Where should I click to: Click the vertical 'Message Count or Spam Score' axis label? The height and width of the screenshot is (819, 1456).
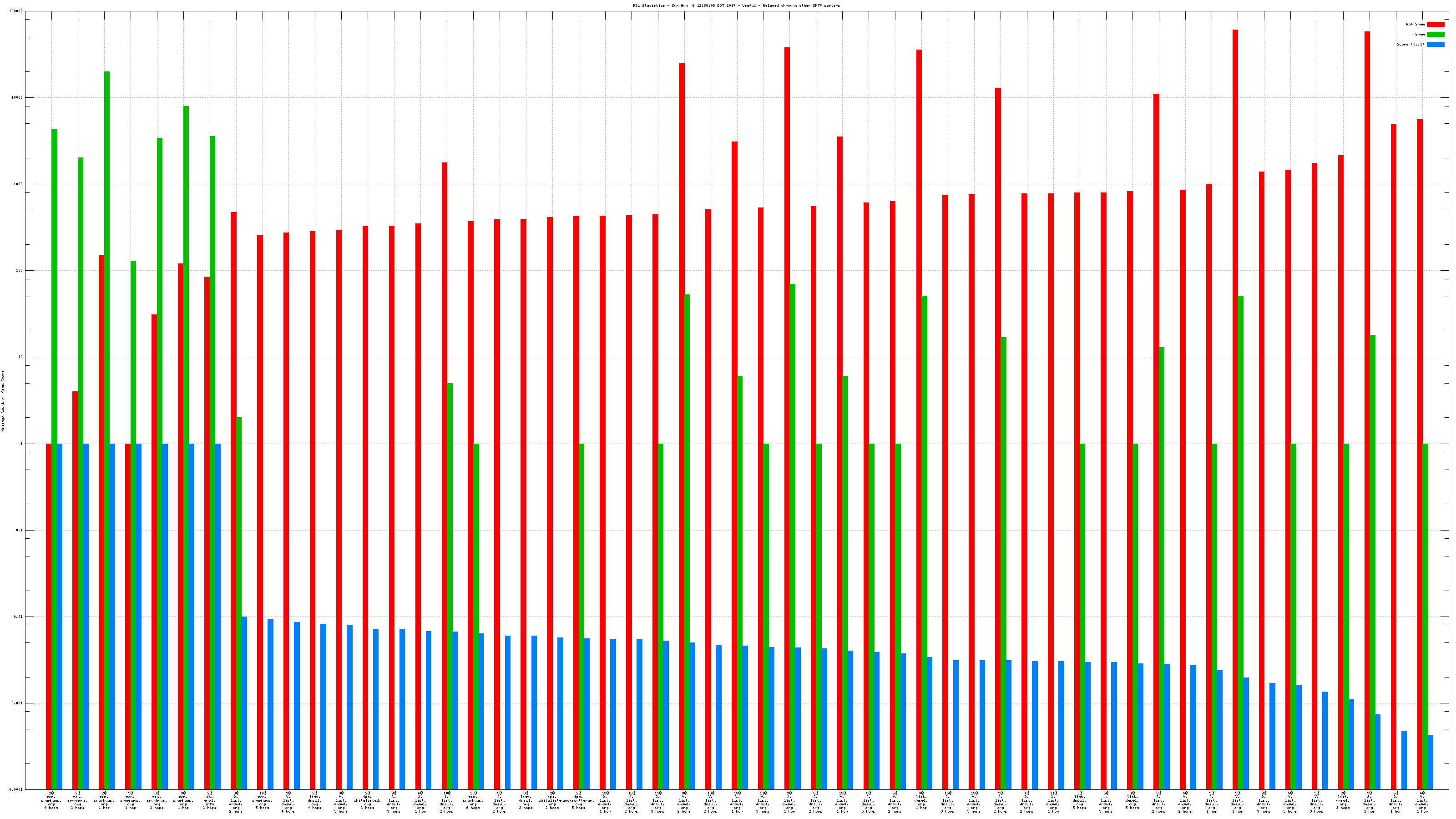[x=3, y=401]
